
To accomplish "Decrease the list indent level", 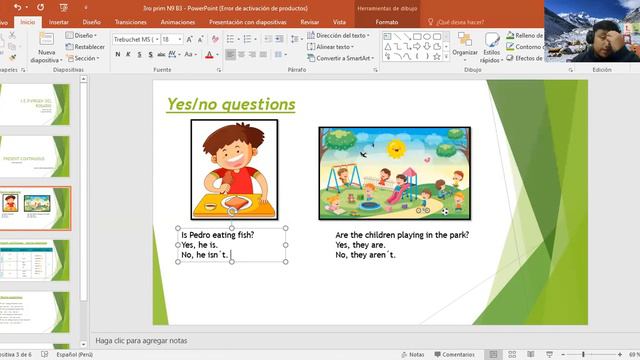I will (268, 39).
